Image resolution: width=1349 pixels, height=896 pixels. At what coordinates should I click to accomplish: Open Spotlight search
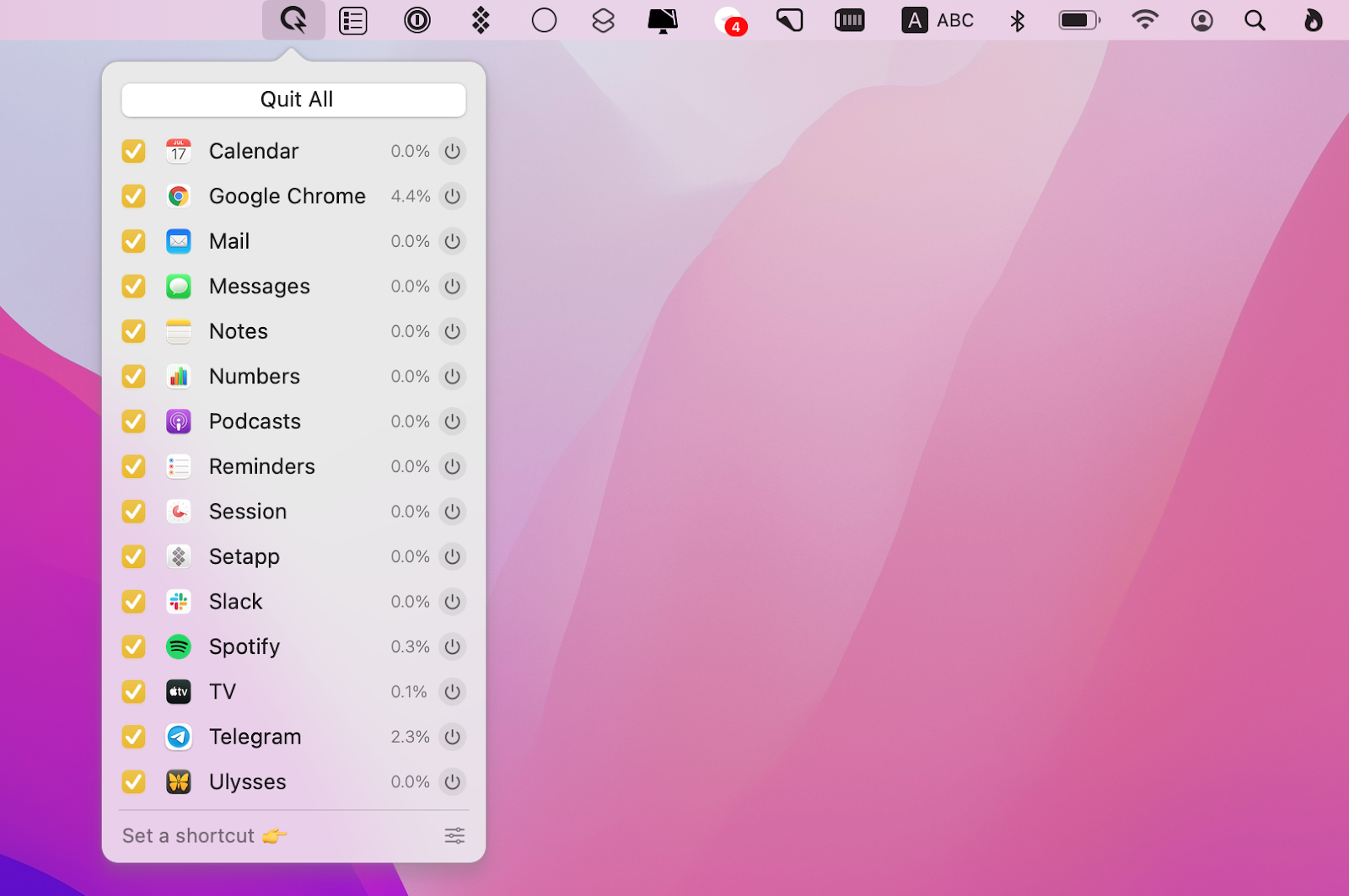click(x=1255, y=20)
